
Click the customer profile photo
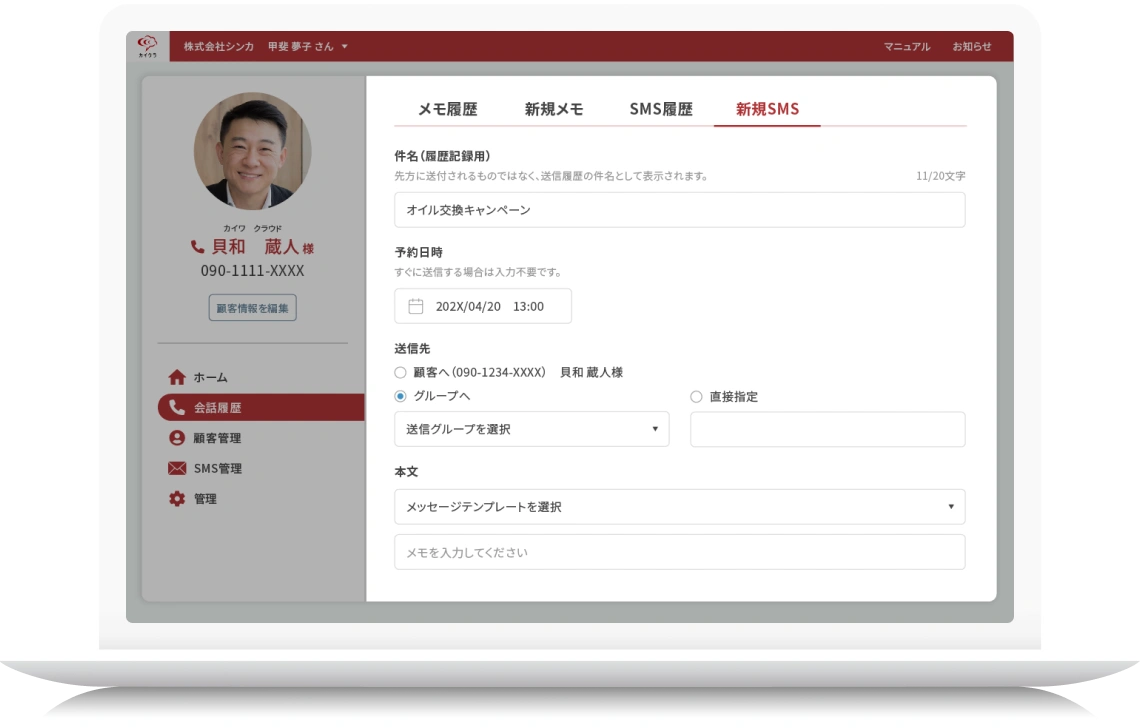[x=252, y=151]
